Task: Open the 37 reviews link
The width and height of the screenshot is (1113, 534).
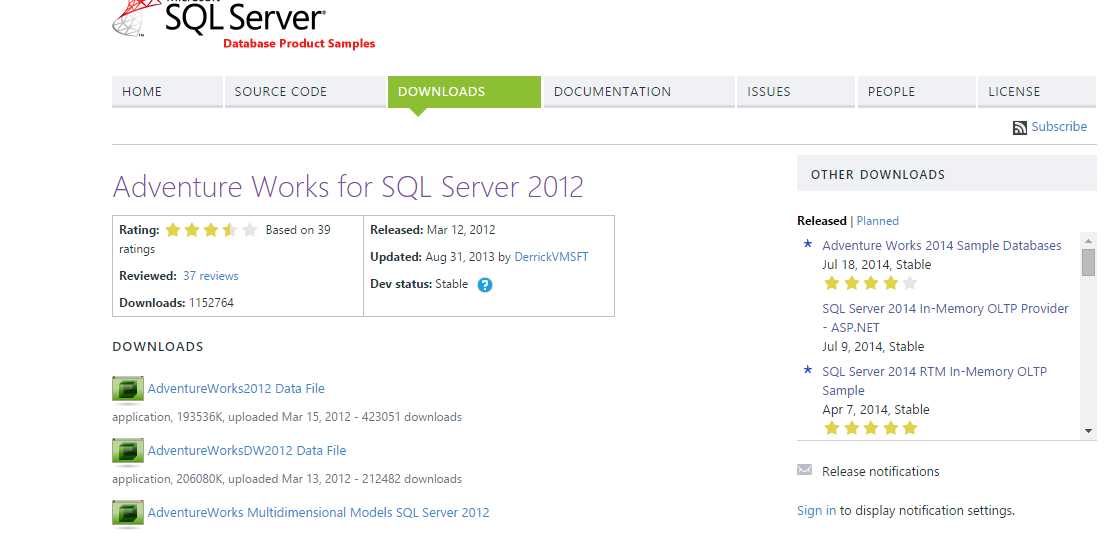Action: [211, 276]
